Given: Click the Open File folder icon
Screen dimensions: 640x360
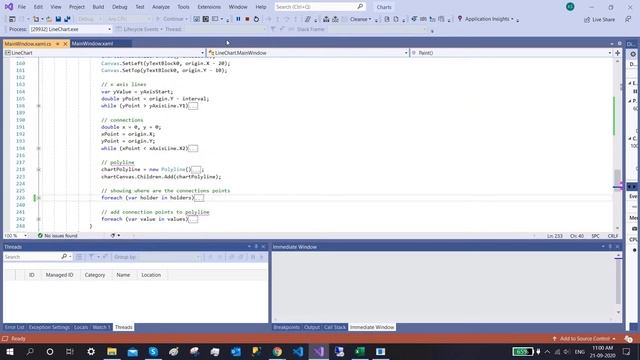Looking at the screenshot, I should [x=49, y=19].
